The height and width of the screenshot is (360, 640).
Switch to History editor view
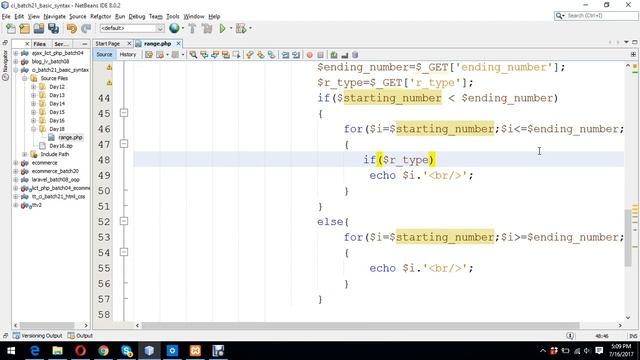[128, 54]
